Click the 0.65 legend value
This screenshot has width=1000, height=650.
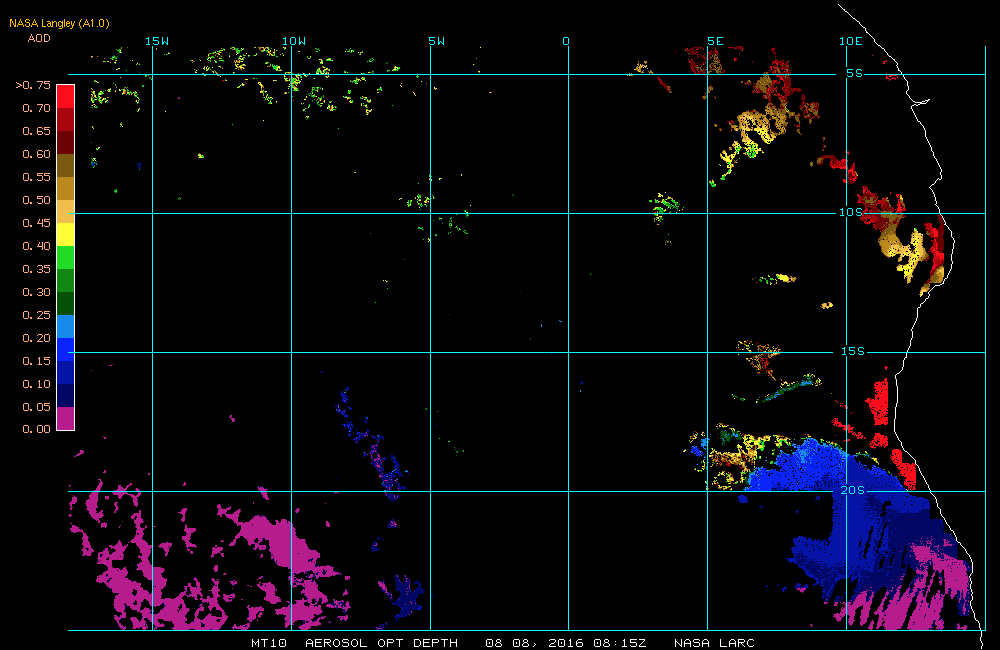pos(36,131)
